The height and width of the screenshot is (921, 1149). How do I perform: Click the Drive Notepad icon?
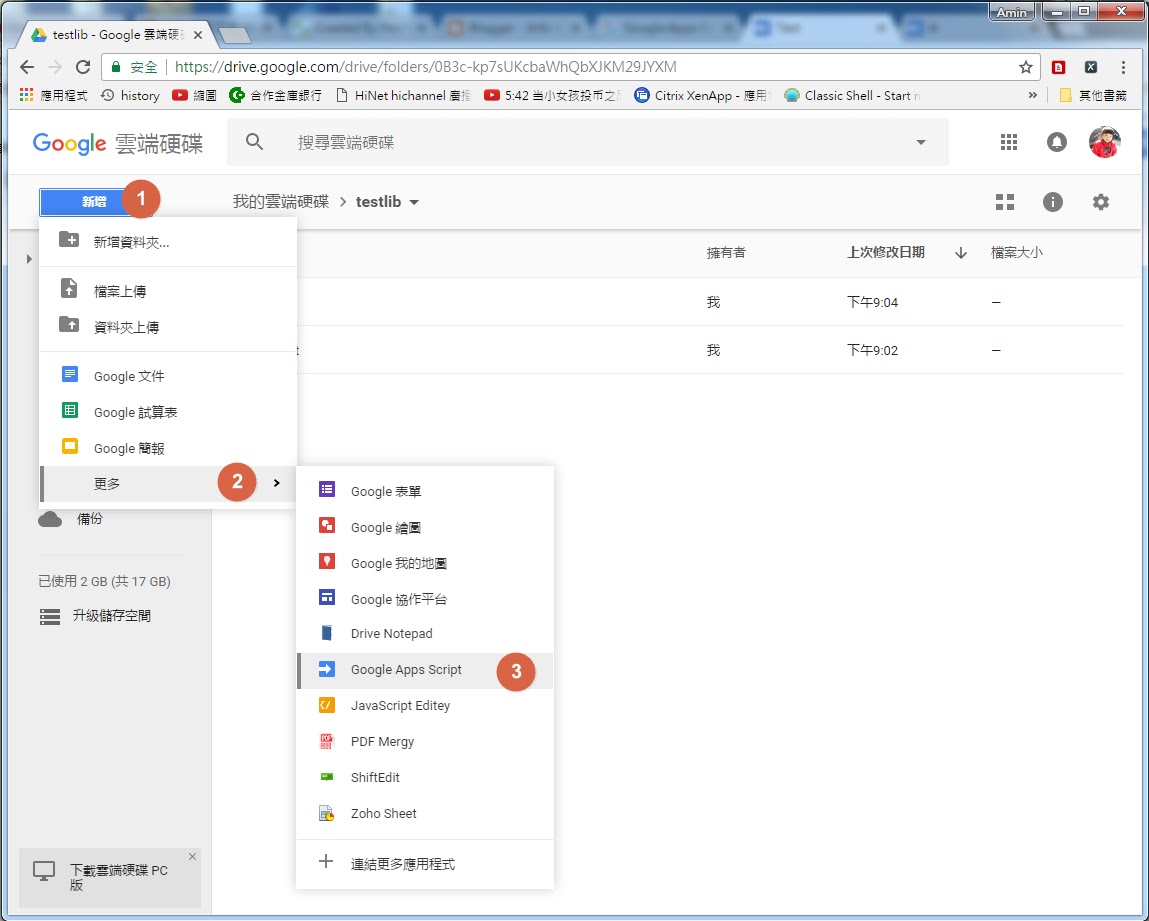pyautogui.click(x=327, y=632)
